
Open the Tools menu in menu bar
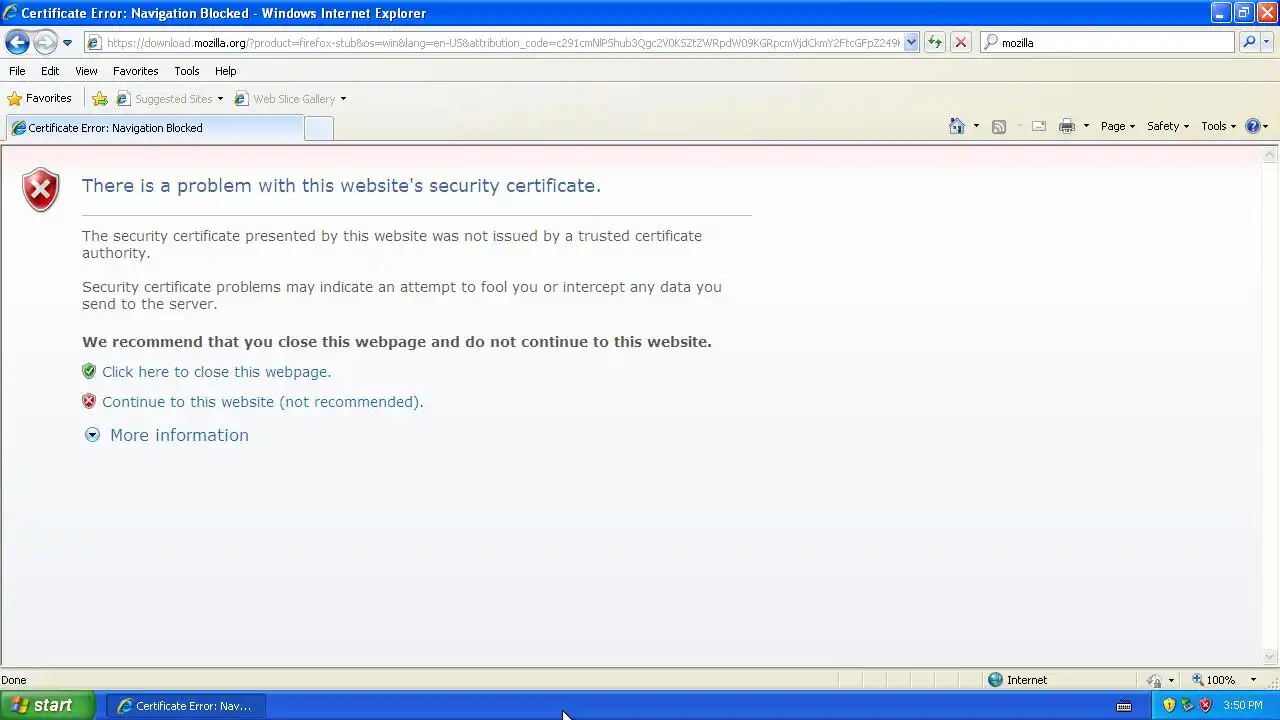[x=187, y=71]
